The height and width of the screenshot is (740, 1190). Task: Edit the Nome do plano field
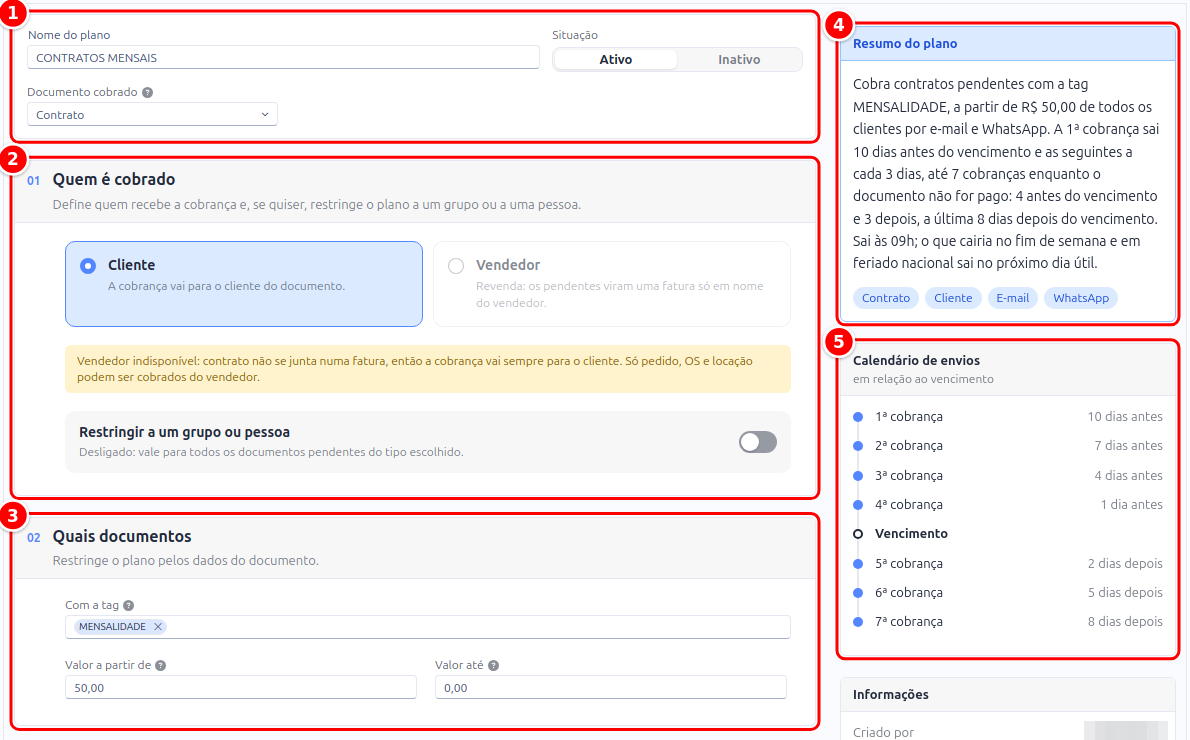283,58
